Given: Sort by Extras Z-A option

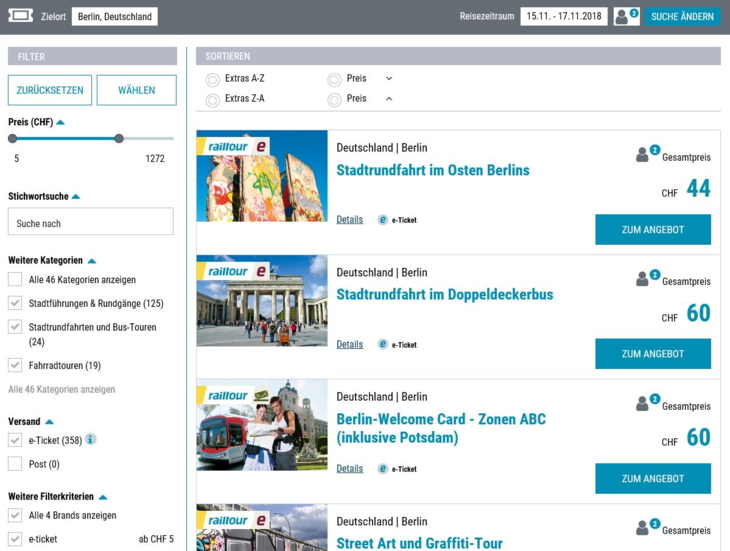Looking at the screenshot, I should [213, 100].
